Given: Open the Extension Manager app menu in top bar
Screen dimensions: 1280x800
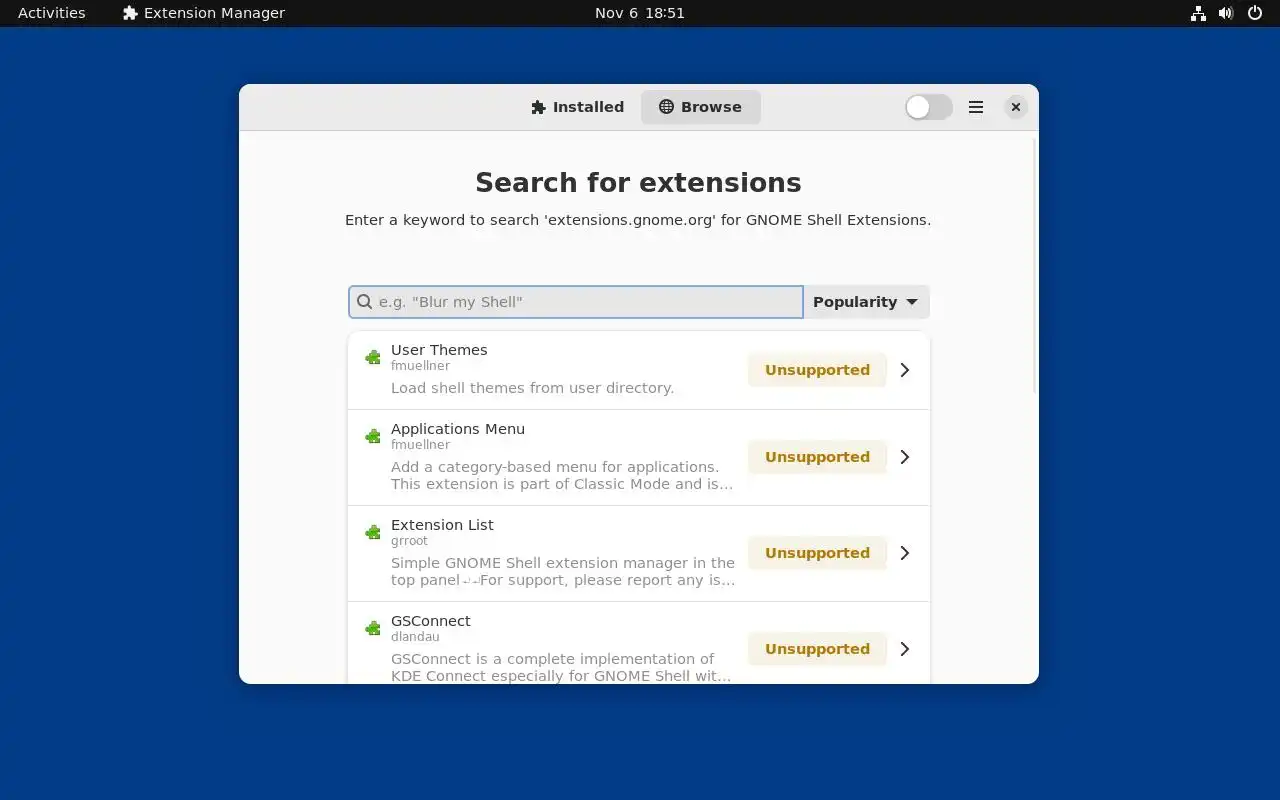Looking at the screenshot, I should click(203, 13).
